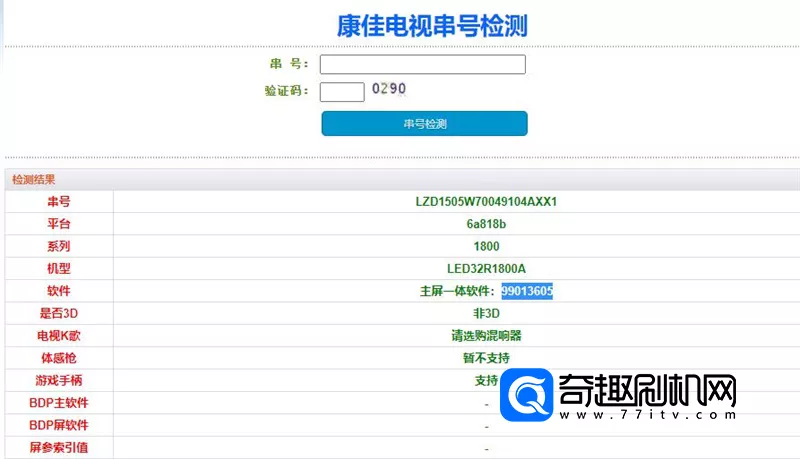Click the 请选购混响器 text

(x=486, y=336)
